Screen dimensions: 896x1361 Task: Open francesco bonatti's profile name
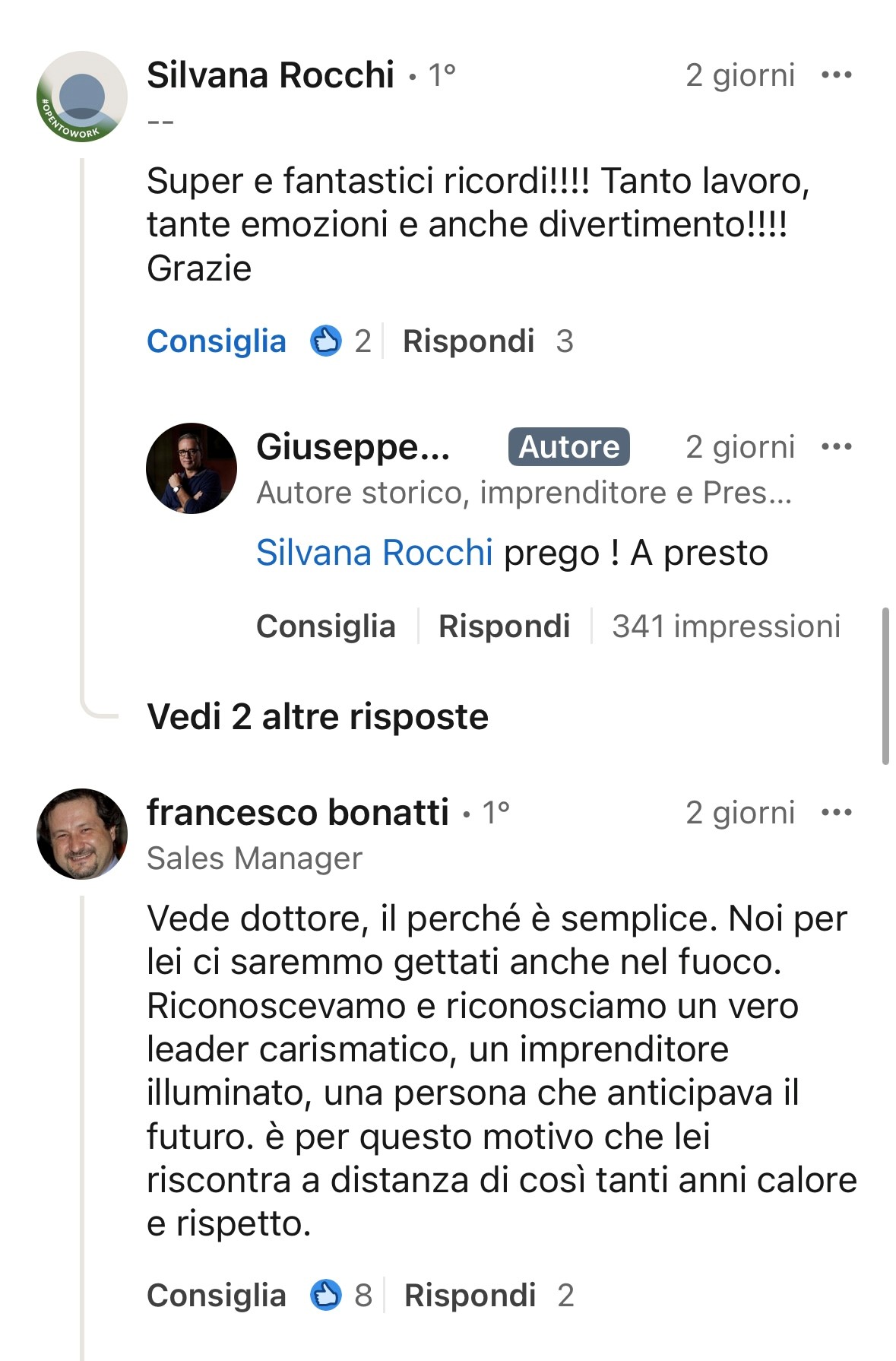tap(297, 813)
